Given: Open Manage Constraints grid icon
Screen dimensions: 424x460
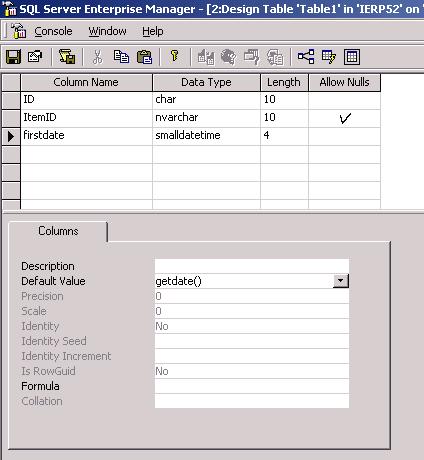Looking at the screenshot, I should 352,57.
